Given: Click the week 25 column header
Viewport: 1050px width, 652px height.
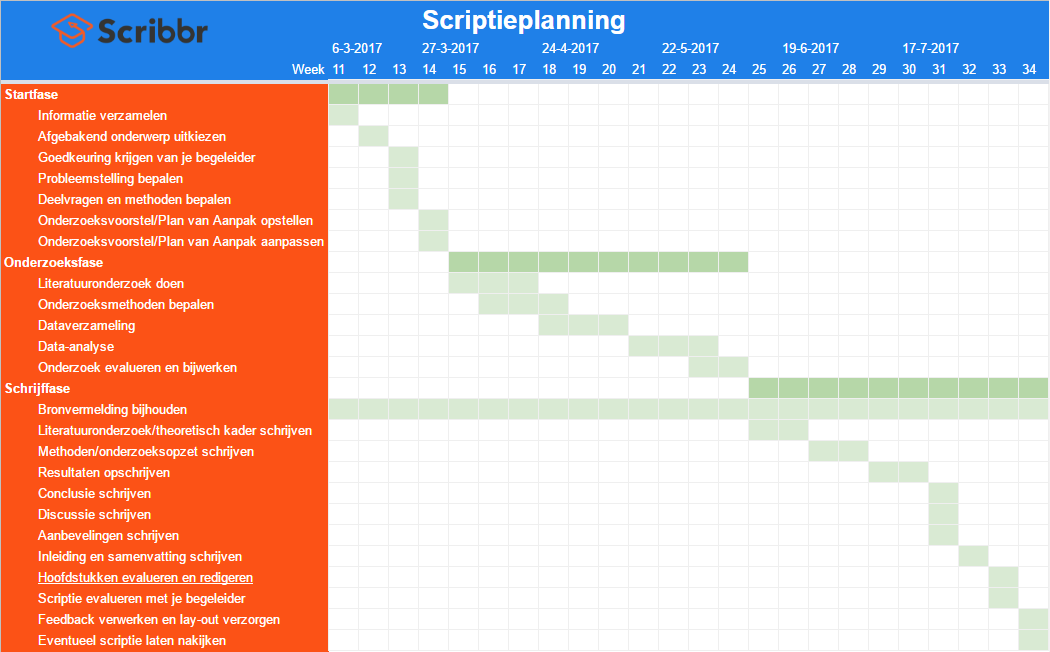Looking at the screenshot, I should click(x=759, y=69).
